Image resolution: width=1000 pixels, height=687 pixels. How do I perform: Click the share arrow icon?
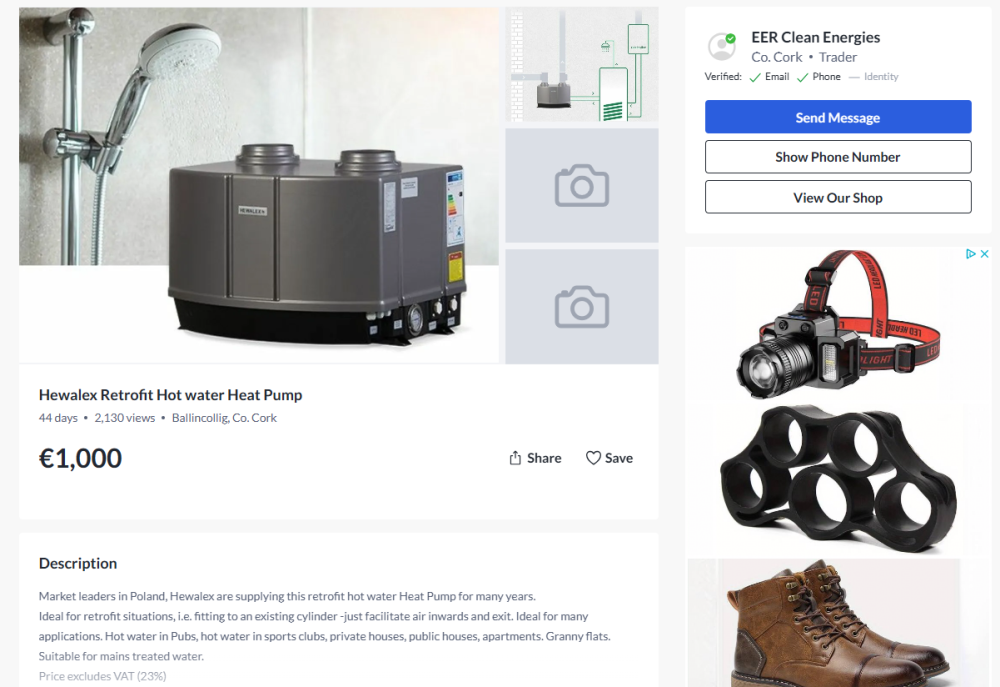pyautogui.click(x=515, y=458)
